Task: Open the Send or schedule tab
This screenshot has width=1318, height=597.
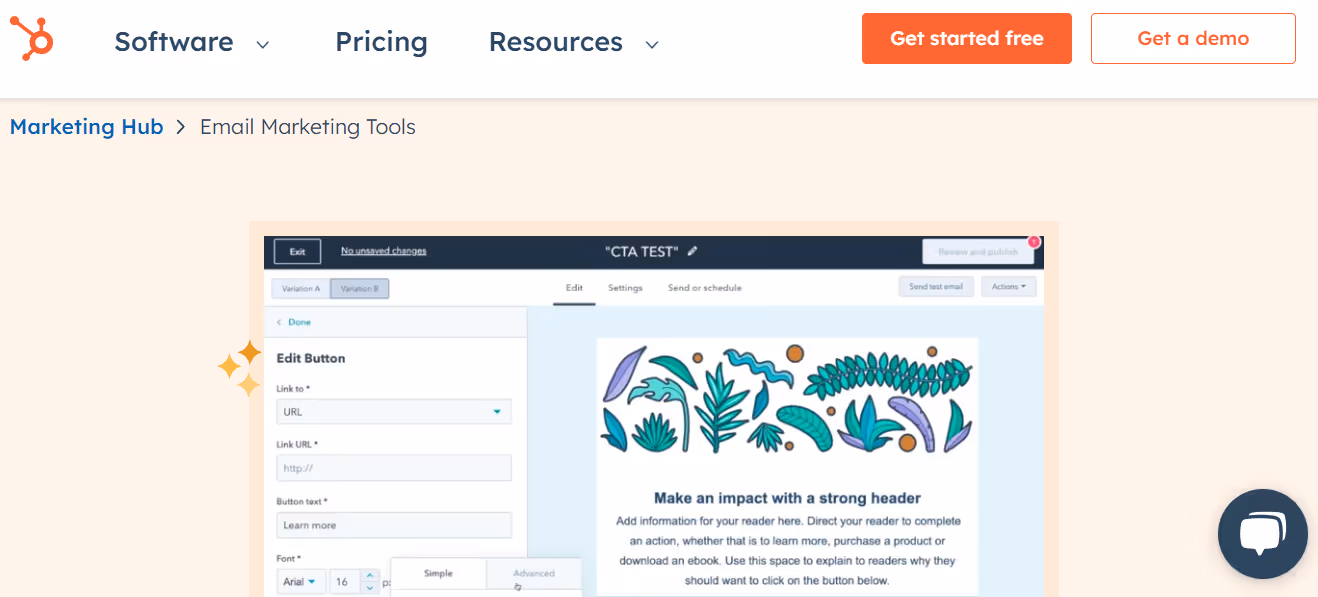Action: coord(705,288)
